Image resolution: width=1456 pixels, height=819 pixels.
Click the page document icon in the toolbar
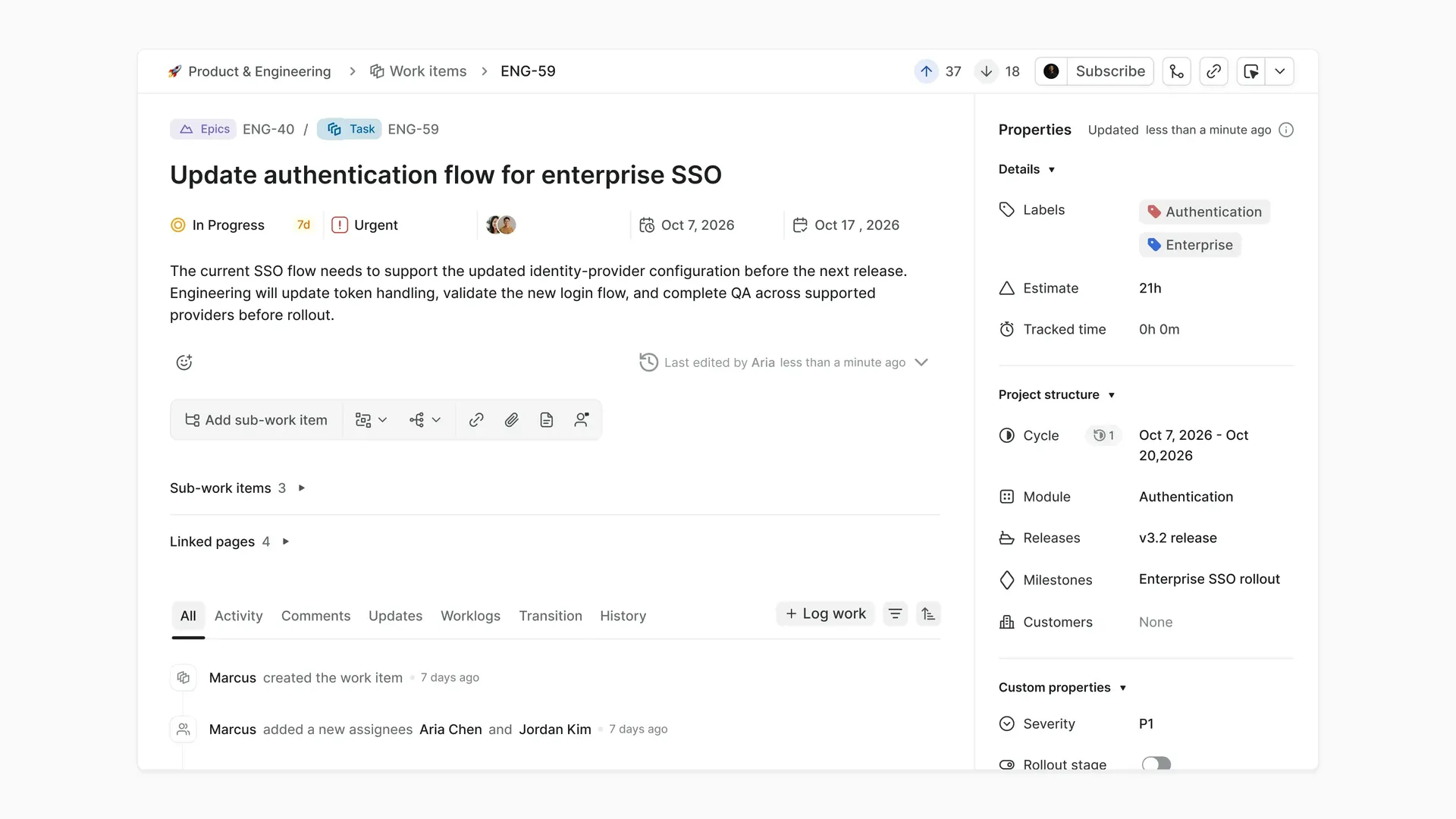tap(547, 420)
